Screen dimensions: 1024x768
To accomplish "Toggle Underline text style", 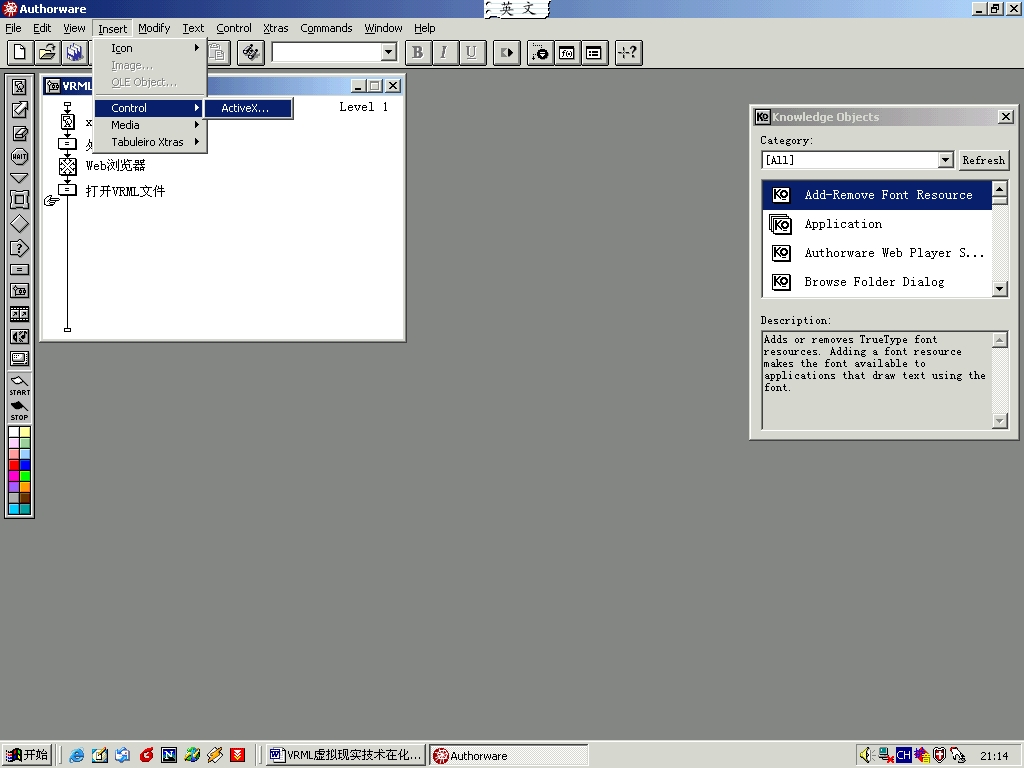I will 472,53.
